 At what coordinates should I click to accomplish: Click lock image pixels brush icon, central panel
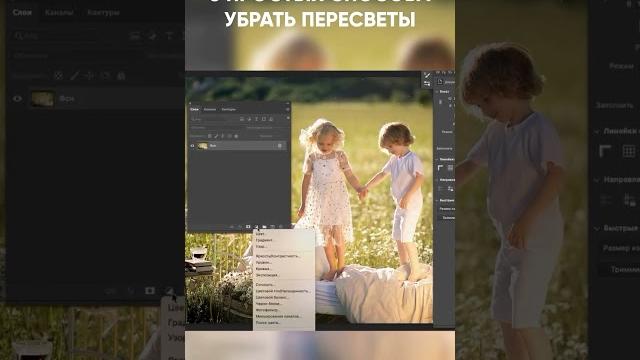(x=216, y=136)
